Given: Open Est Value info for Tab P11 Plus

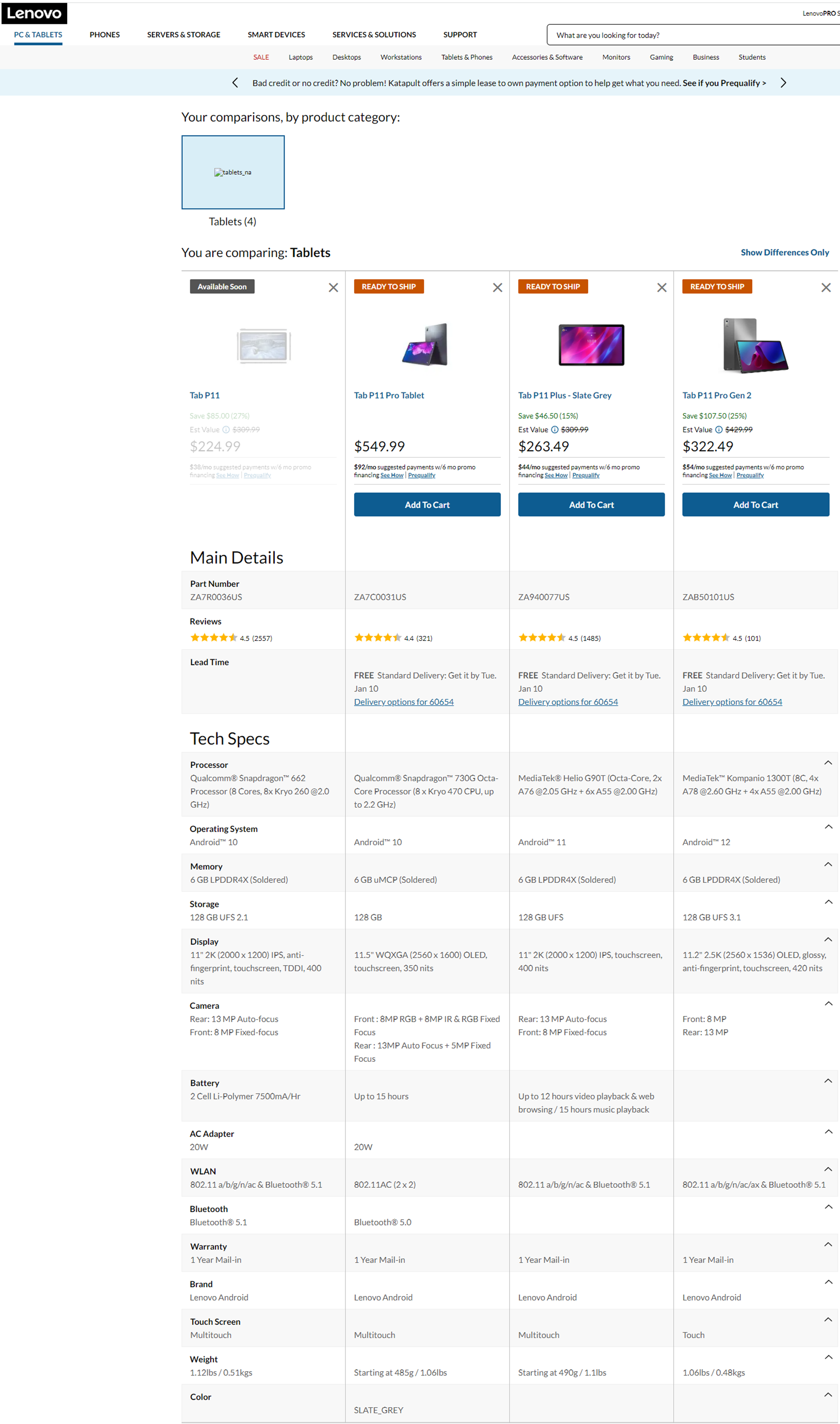Looking at the screenshot, I should click(x=555, y=430).
